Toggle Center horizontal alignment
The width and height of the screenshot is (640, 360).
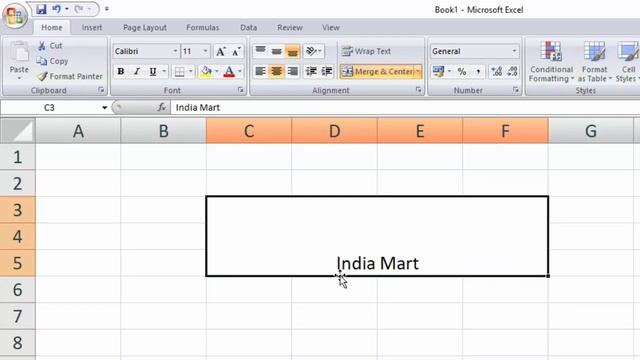coord(276,71)
